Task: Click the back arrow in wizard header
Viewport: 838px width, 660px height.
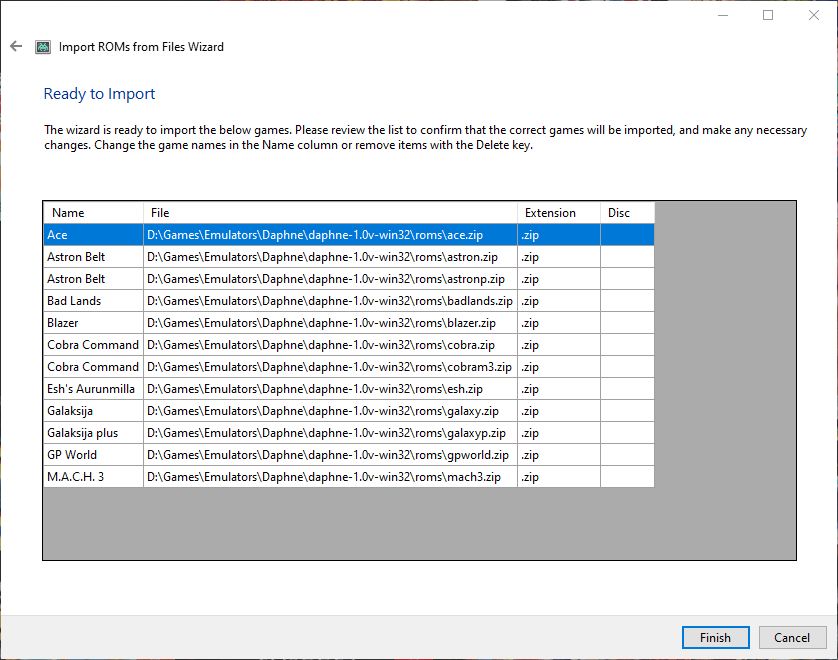Action: click(16, 46)
